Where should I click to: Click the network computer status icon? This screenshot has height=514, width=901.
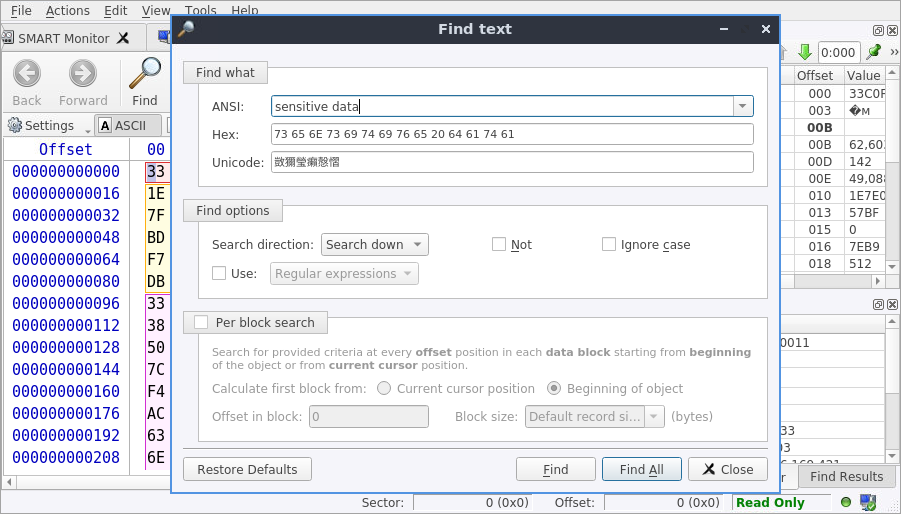click(x=868, y=503)
